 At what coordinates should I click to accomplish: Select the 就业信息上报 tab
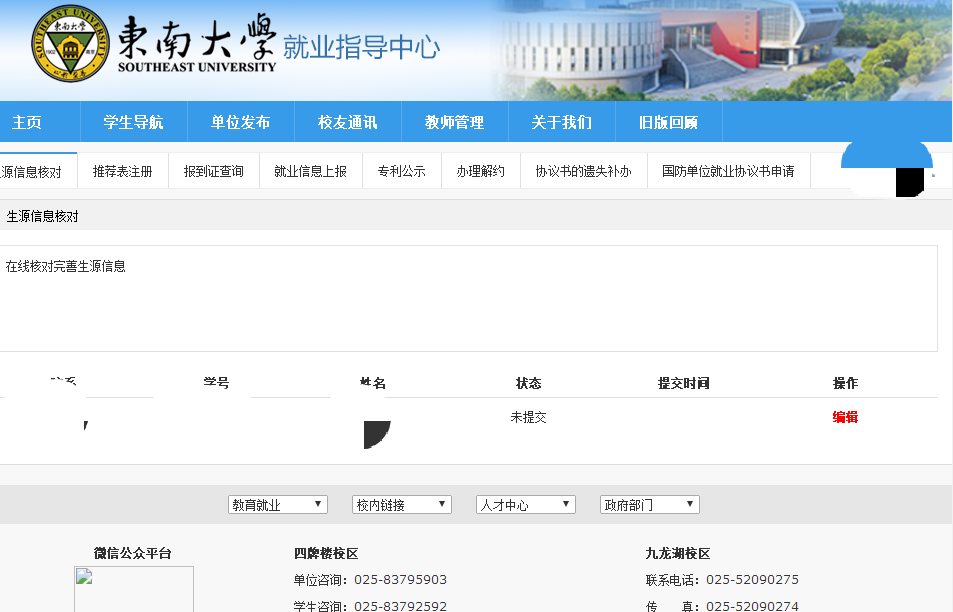(x=310, y=171)
